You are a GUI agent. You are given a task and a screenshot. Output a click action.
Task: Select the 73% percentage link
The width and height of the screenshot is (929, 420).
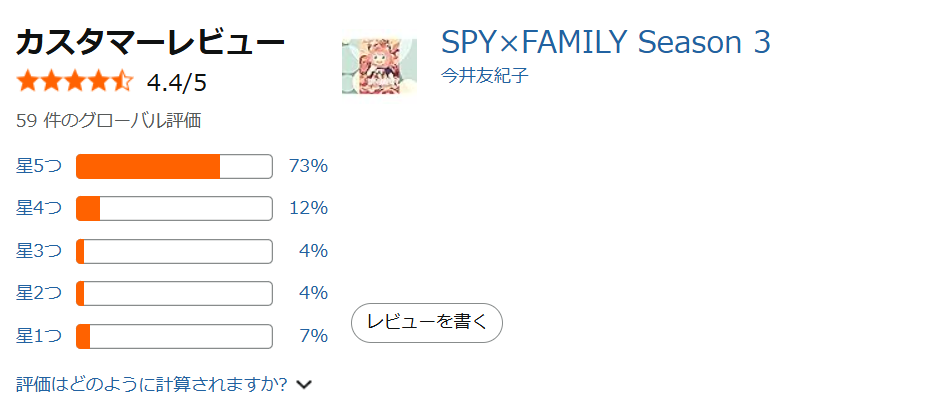pos(308,166)
